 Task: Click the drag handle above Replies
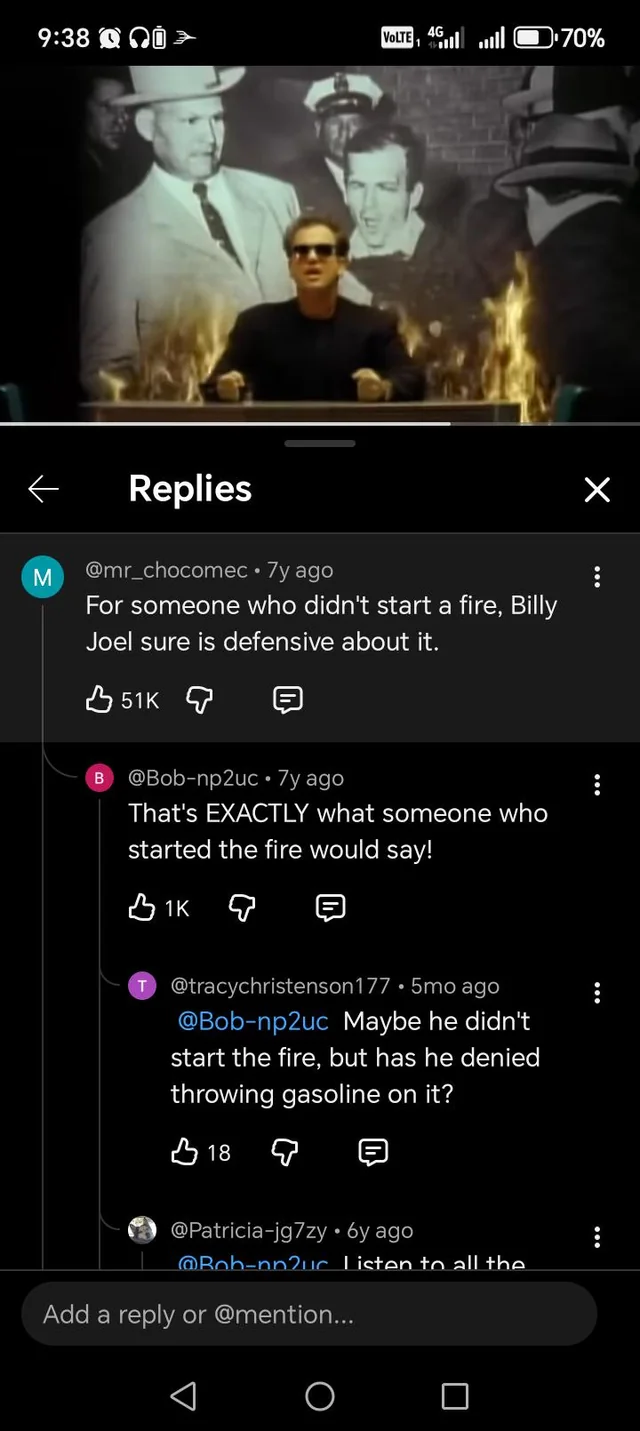coord(320,443)
